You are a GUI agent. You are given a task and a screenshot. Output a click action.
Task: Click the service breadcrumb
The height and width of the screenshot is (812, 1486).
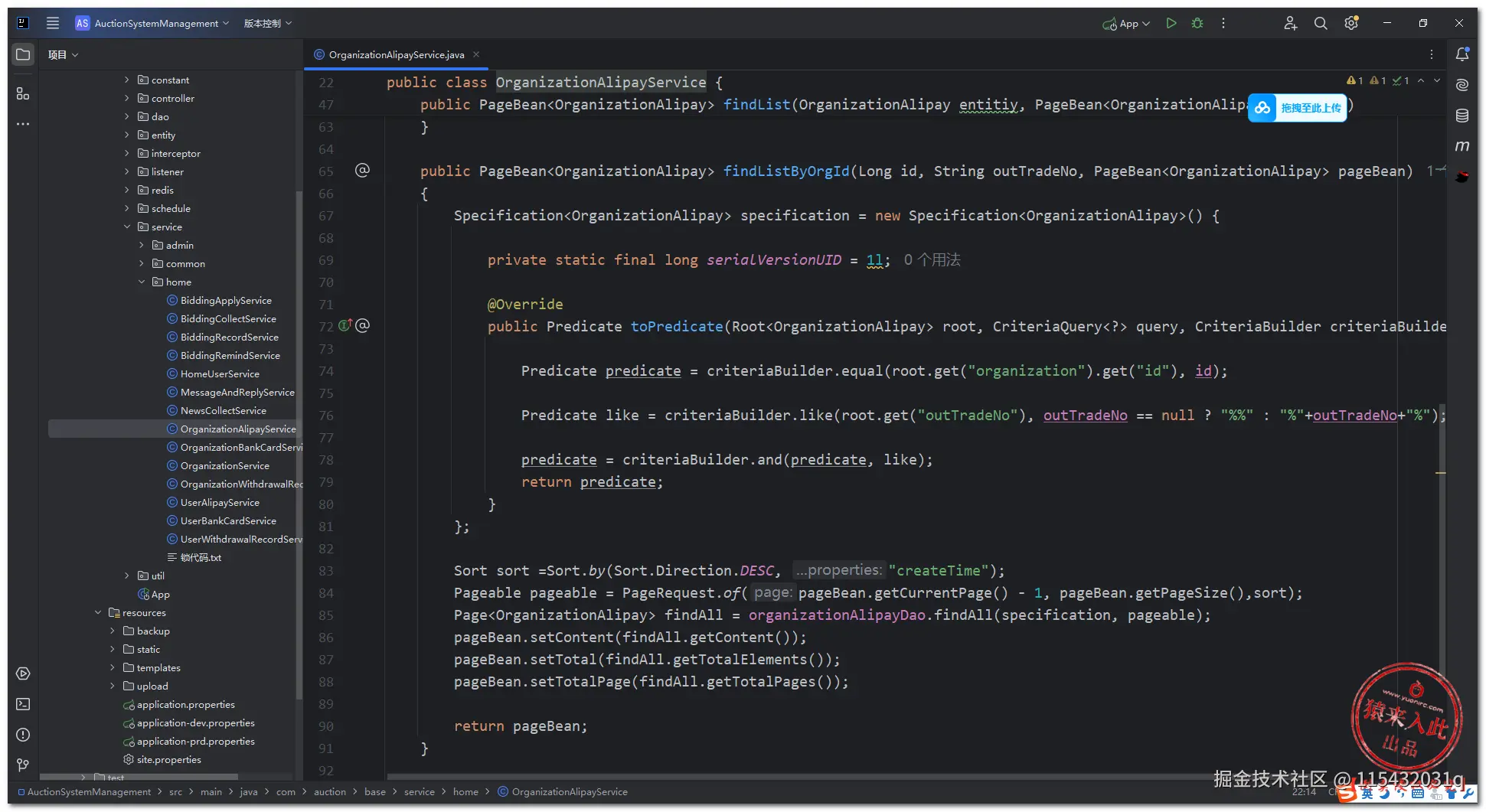[x=420, y=792]
